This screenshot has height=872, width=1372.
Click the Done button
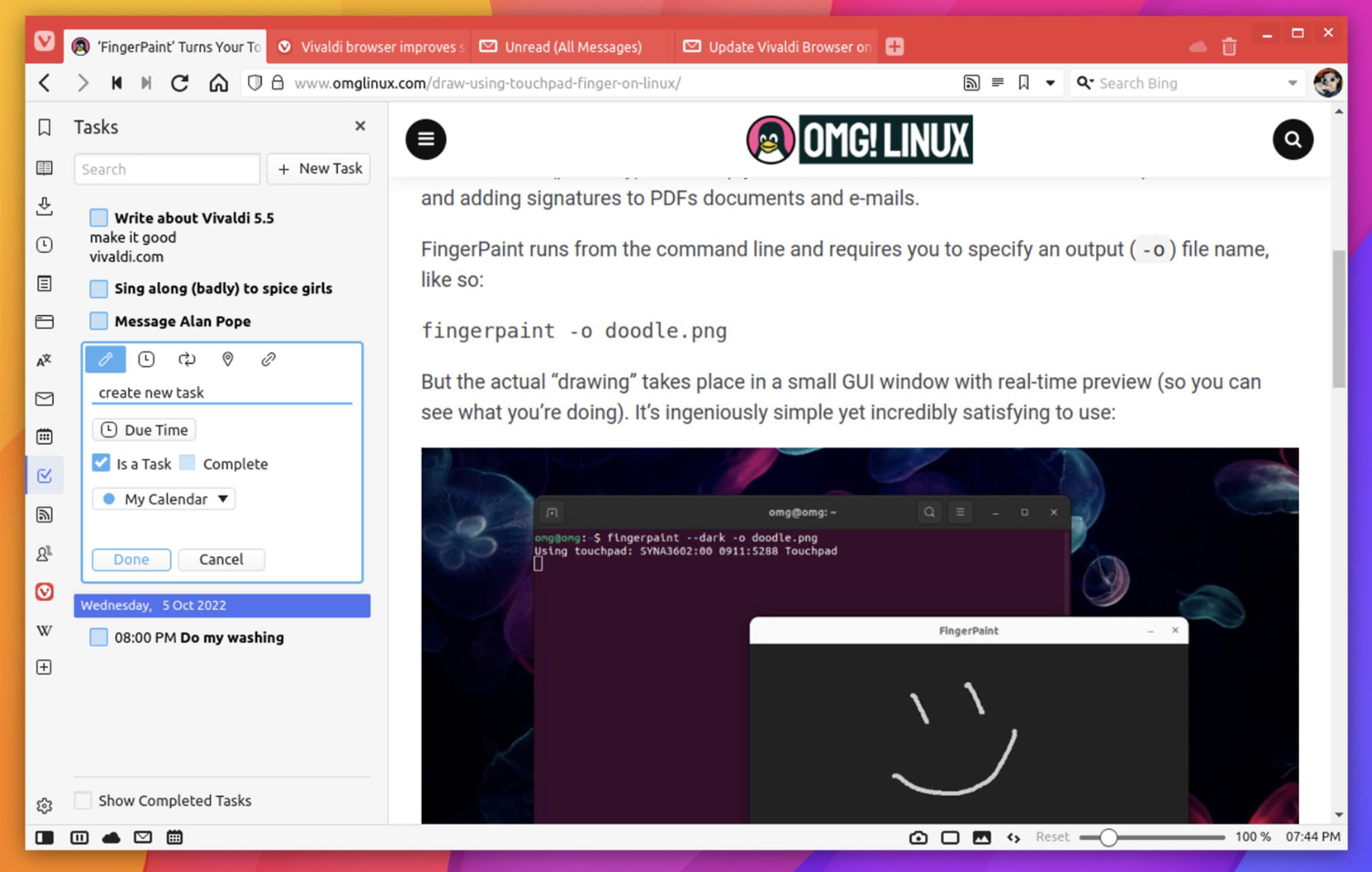pos(131,559)
